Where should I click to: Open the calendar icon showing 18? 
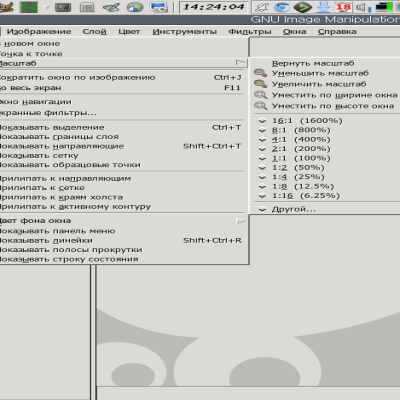click(x=343, y=7)
